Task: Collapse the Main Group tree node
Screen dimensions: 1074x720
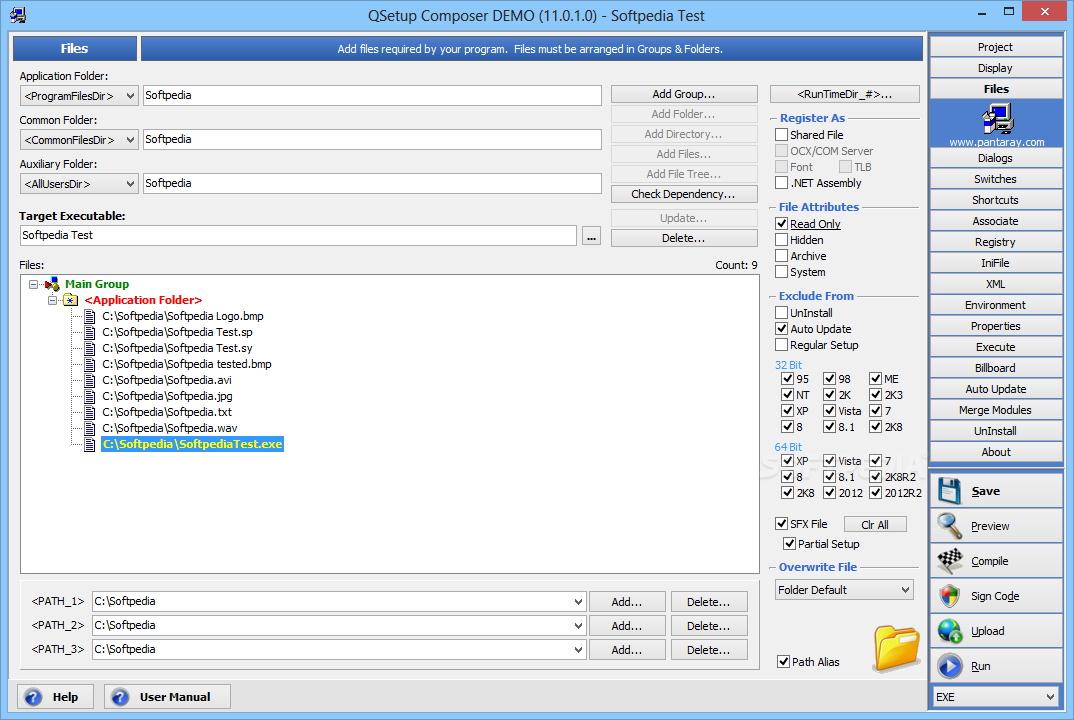Action: click(x=34, y=284)
